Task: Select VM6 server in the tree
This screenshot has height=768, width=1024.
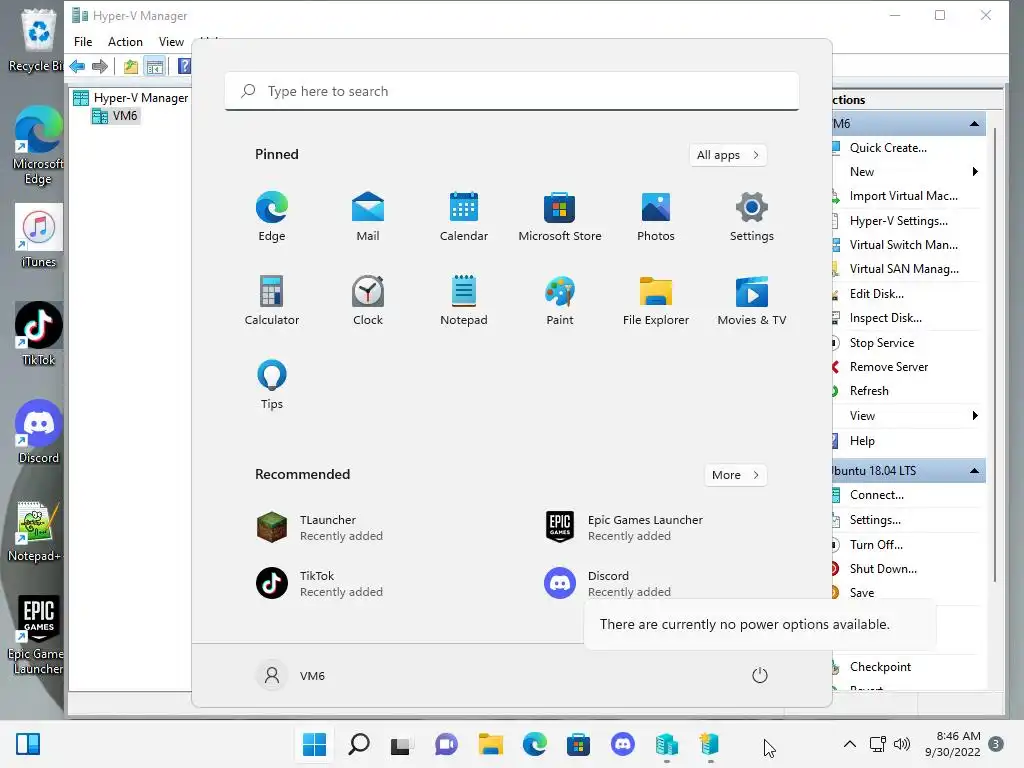Action: point(118,116)
